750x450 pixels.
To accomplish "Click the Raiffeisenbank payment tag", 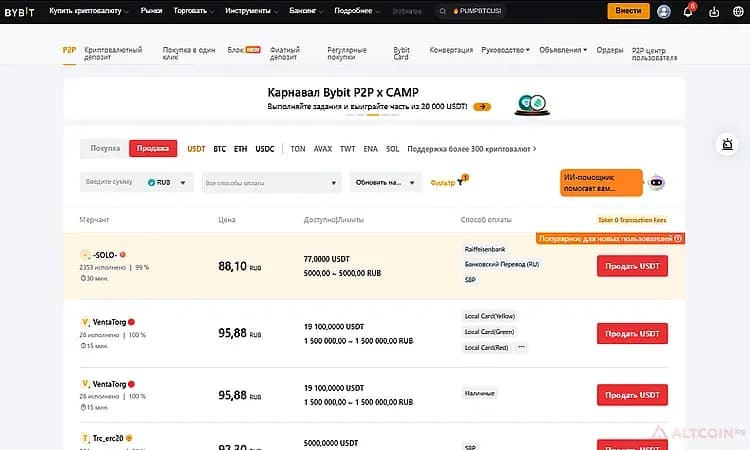I will [x=485, y=249].
